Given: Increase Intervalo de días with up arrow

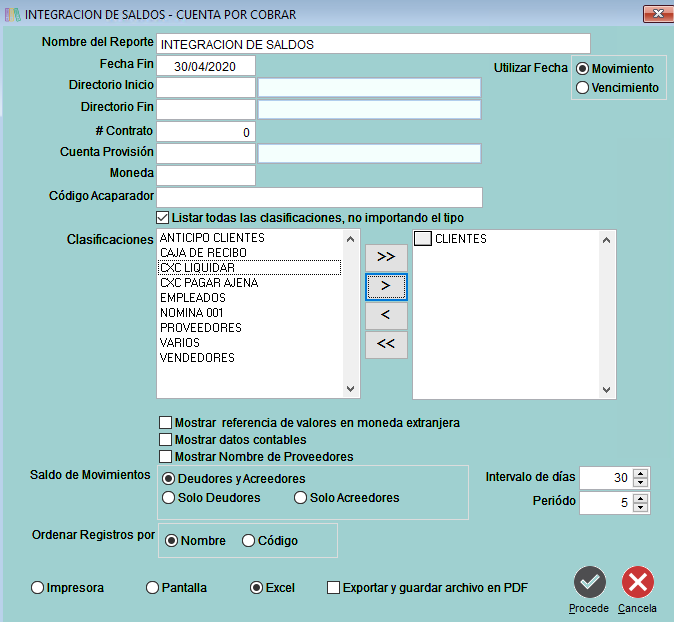Looking at the screenshot, I should point(641,473).
